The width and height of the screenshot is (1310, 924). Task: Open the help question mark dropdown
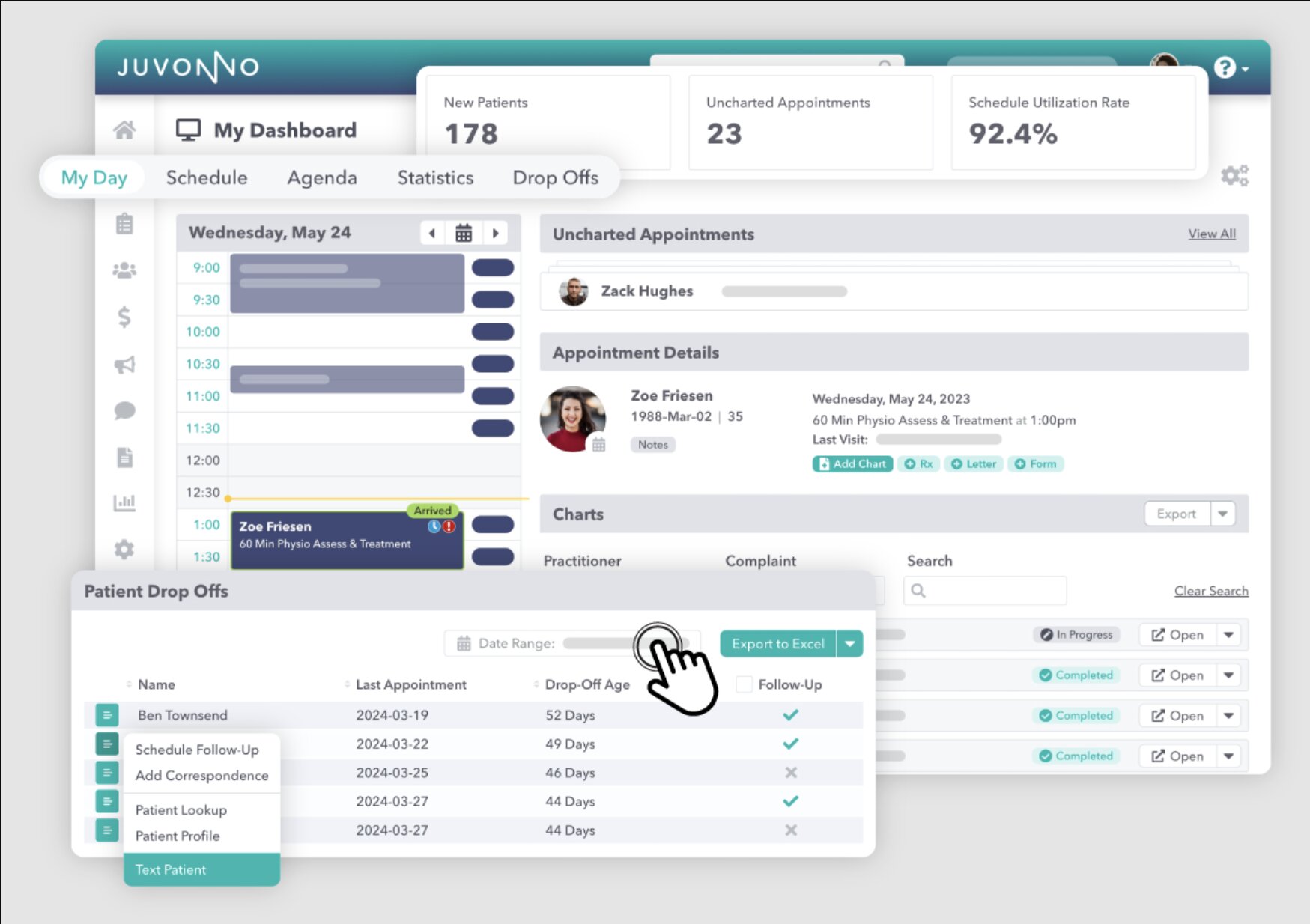(1231, 68)
